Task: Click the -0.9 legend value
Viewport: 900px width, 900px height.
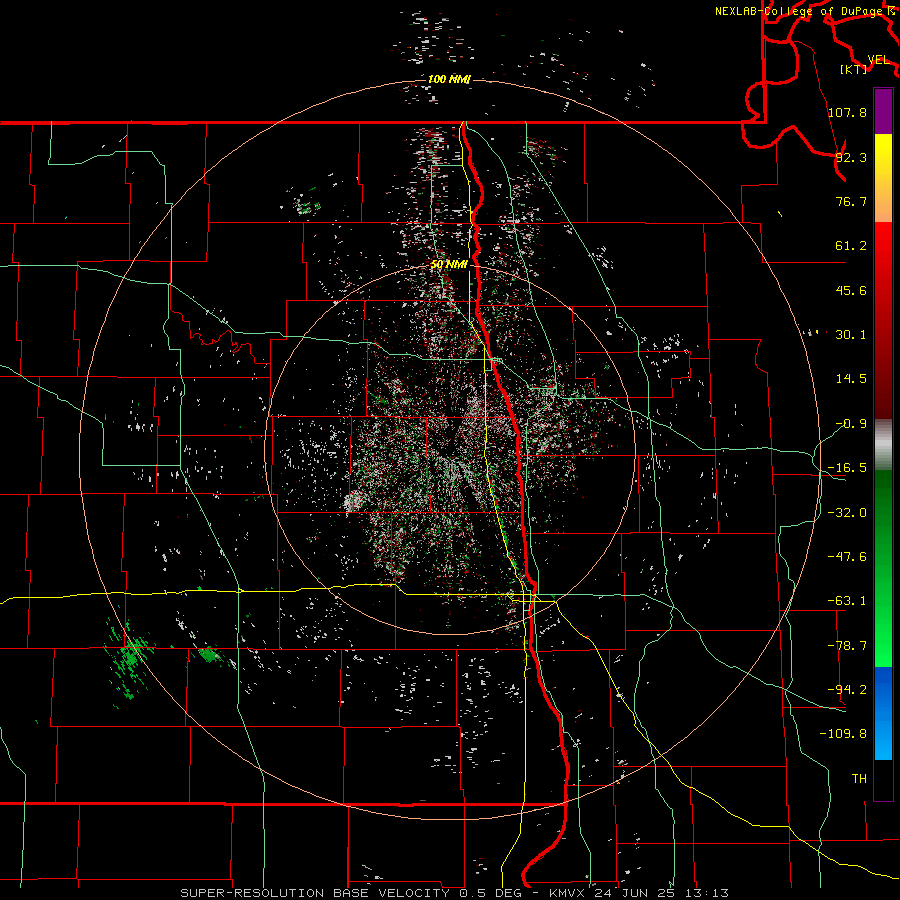Action: (851, 424)
